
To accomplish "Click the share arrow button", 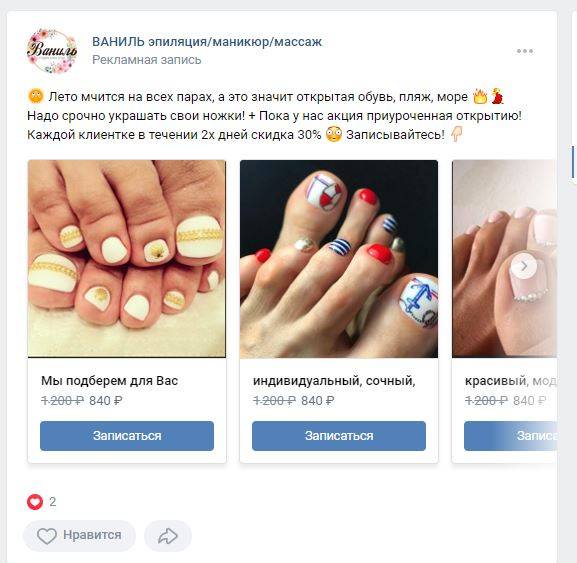I will [168, 536].
